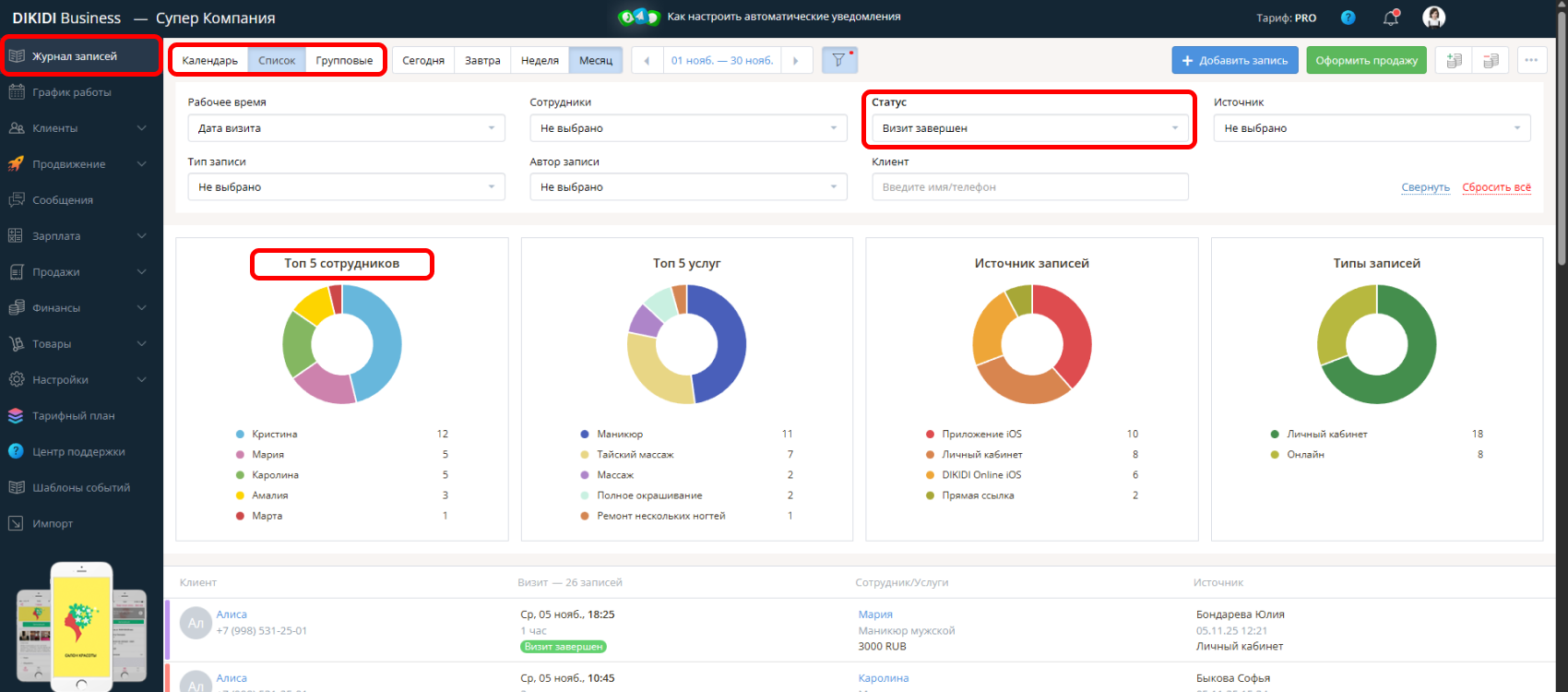Open the user profile avatar

tap(1433, 18)
